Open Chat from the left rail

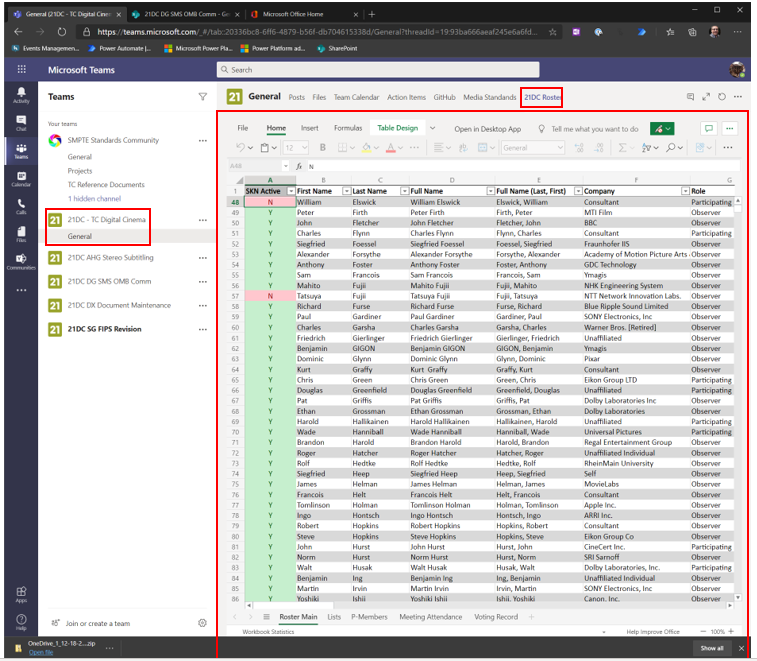tap(21, 122)
